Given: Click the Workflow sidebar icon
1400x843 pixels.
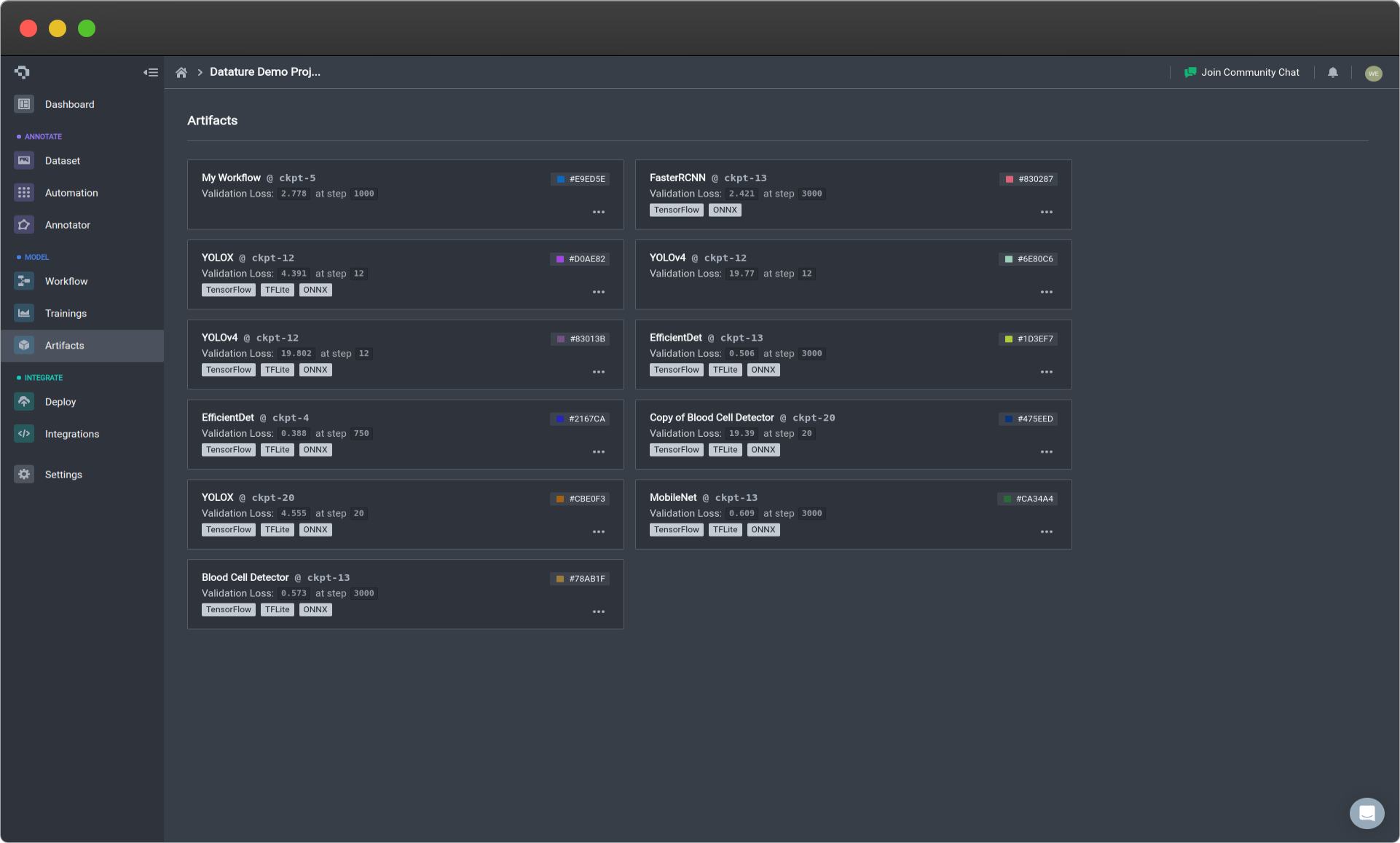Looking at the screenshot, I should coord(24,281).
